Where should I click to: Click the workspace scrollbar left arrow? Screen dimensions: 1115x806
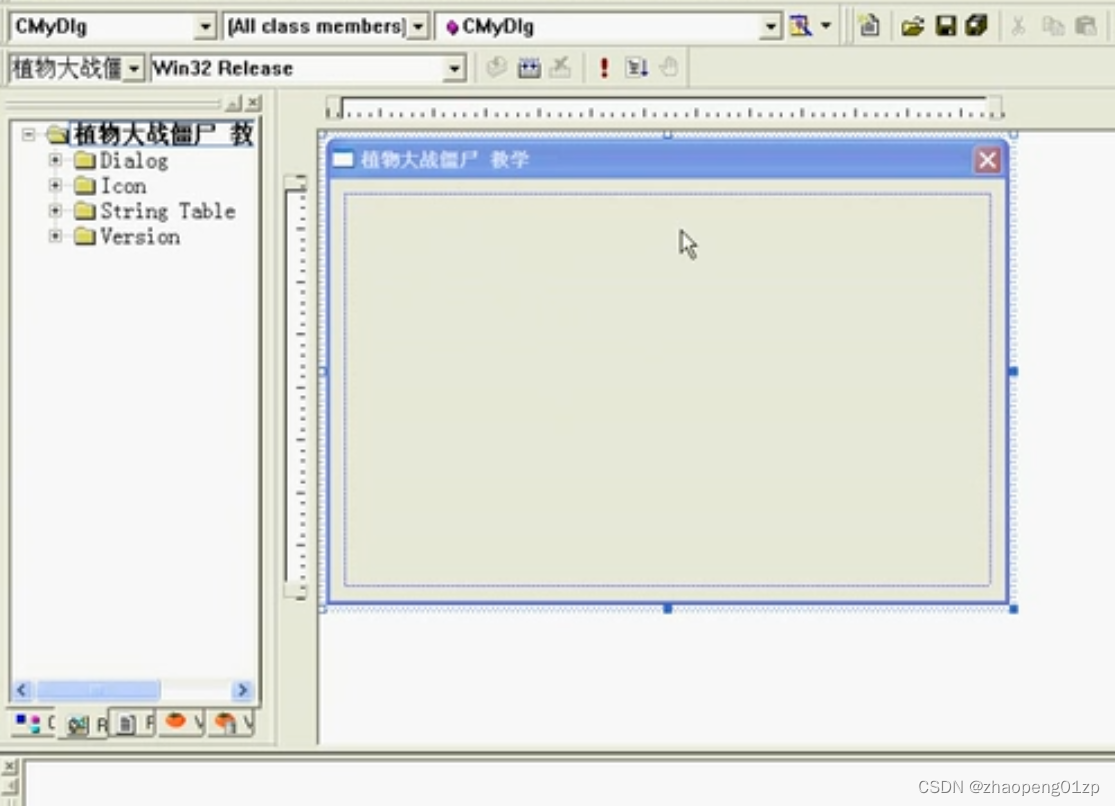click(x=23, y=689)
